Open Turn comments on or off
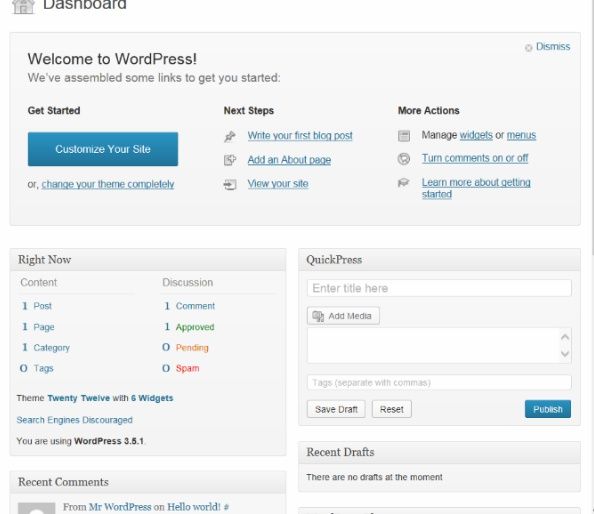 point(475,158)
